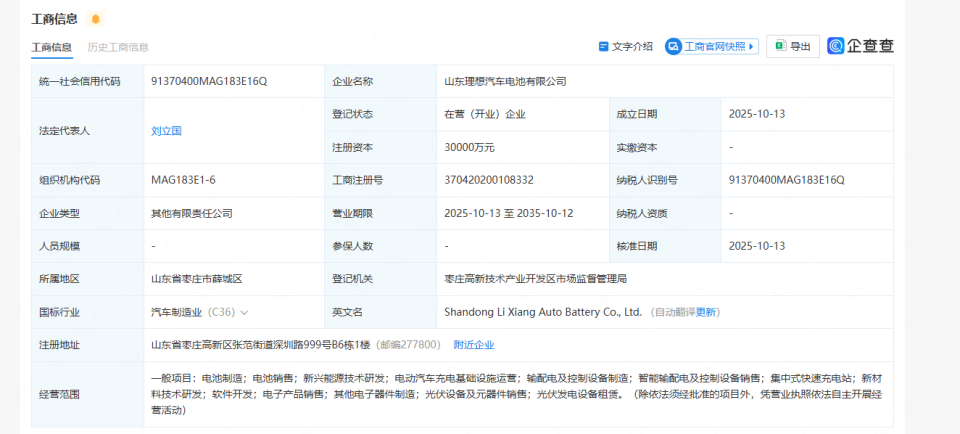The image size is (960, 434).
Task: Click company name 山东理想汽车电池有限公司
Action: coord(506,81)
